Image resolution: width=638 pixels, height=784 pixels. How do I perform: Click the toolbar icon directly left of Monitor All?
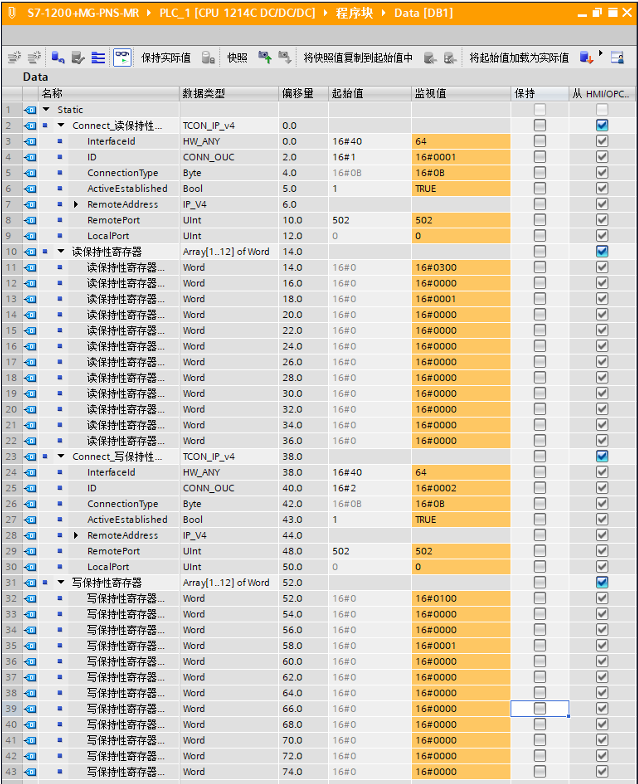[x=98, y=58]
